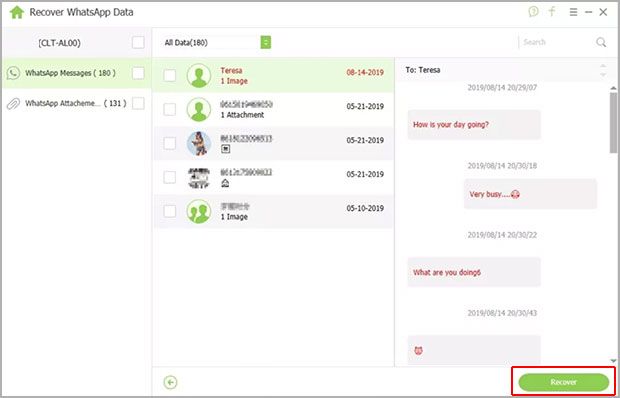Click the WhatsApp Attachments paperclip icon

(13, 104)
